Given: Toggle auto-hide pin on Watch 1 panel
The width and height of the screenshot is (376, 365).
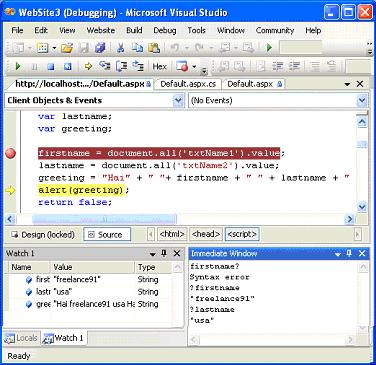Looking at the screenshot, I should (164, 253).
